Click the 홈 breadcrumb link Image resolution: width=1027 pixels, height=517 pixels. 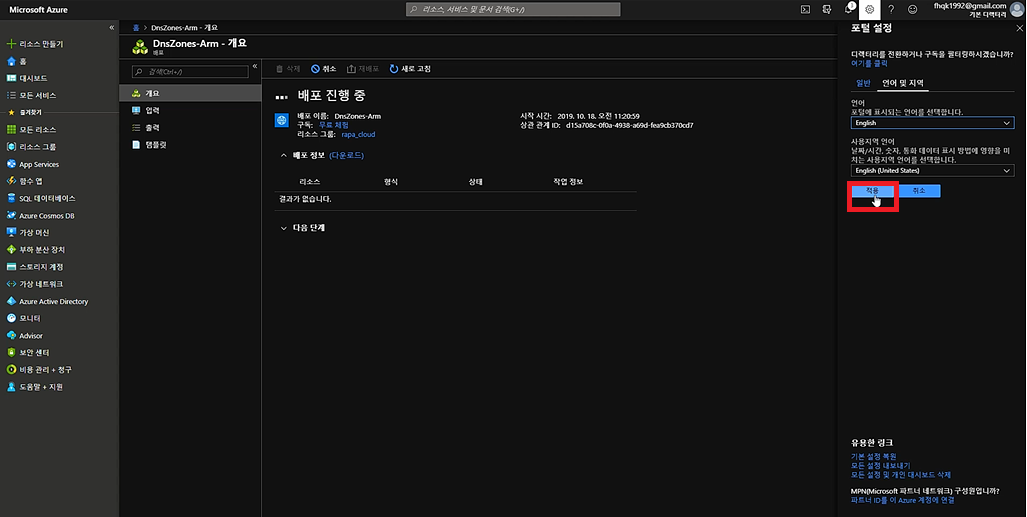tap(136, 28)
